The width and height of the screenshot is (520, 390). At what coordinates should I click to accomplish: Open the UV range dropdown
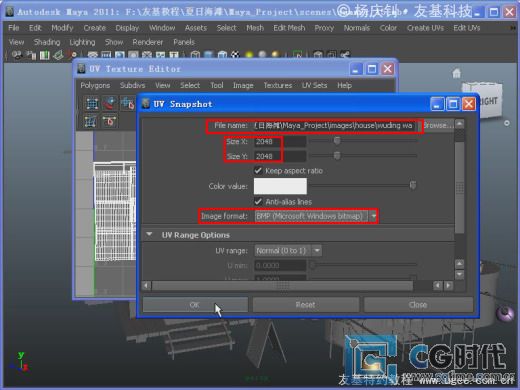[x=288, y=250]
